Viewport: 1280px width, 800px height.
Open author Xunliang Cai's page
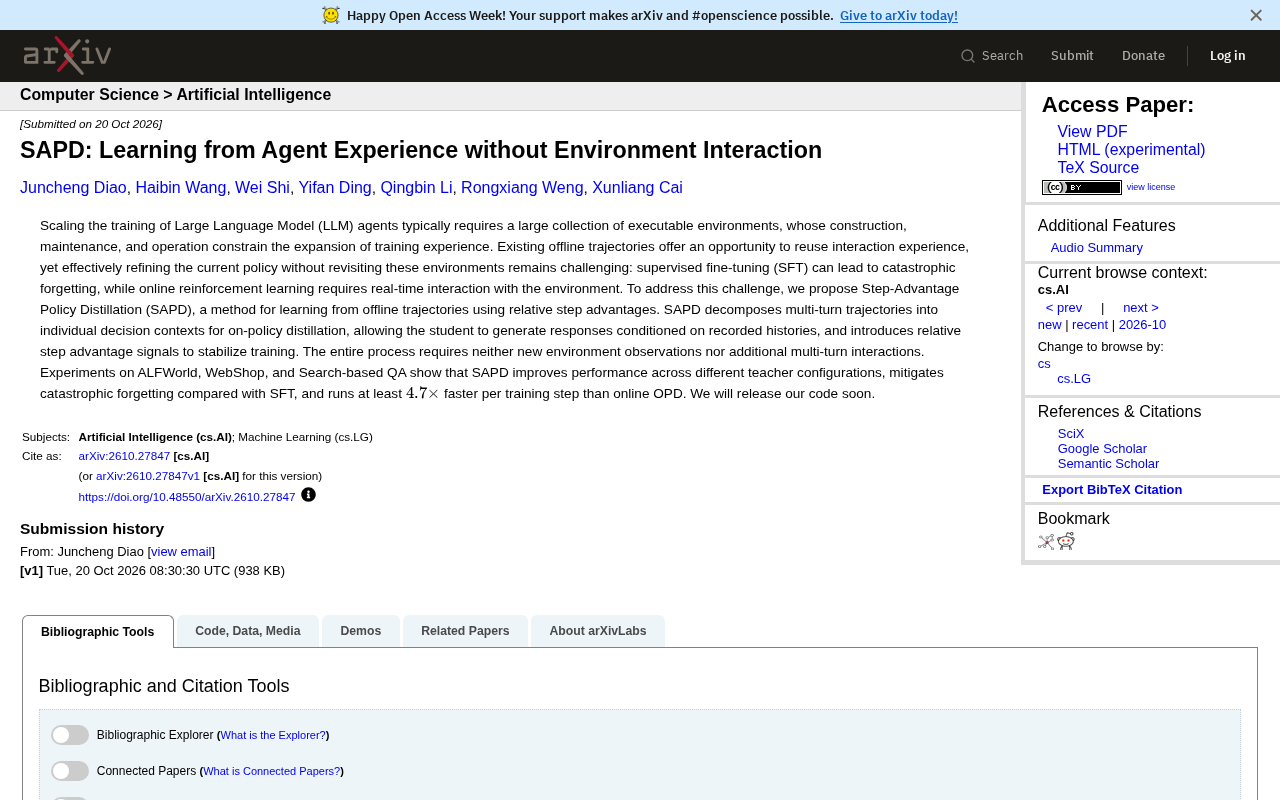click(x=637, y=188)
